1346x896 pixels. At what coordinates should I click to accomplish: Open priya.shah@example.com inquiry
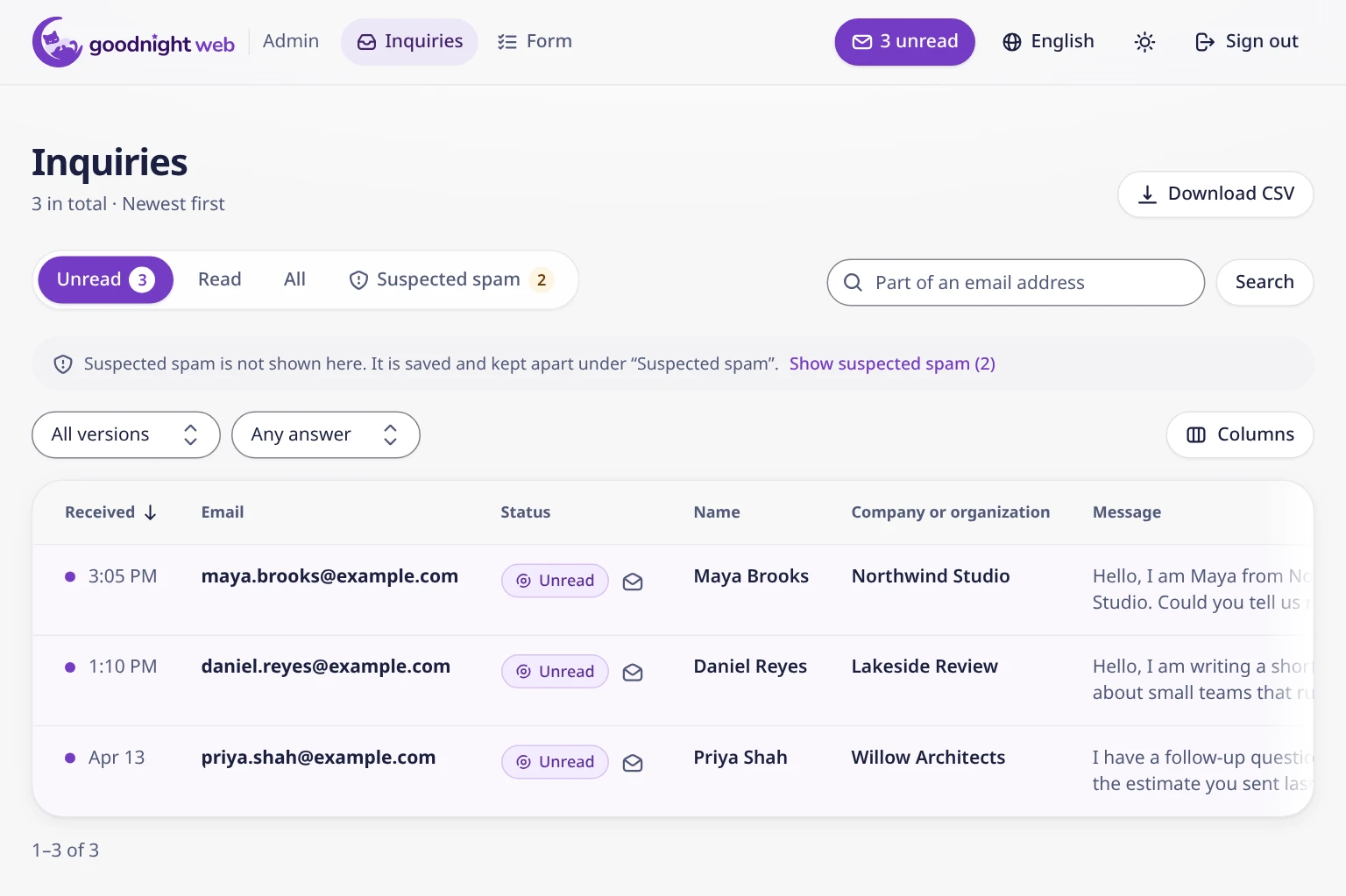click(x=318, y=758)
